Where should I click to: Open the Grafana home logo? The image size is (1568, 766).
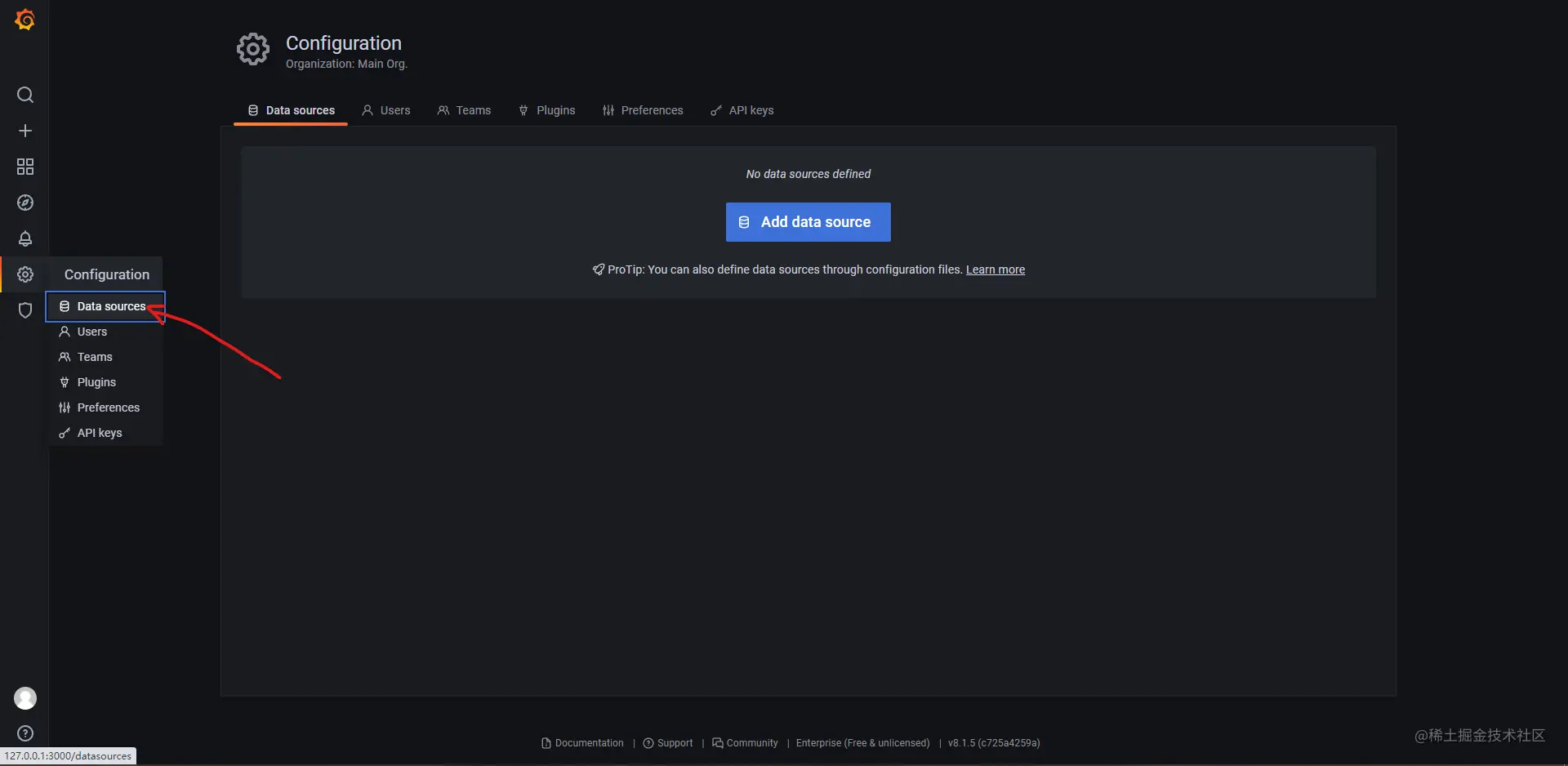[x=25, y=20]
